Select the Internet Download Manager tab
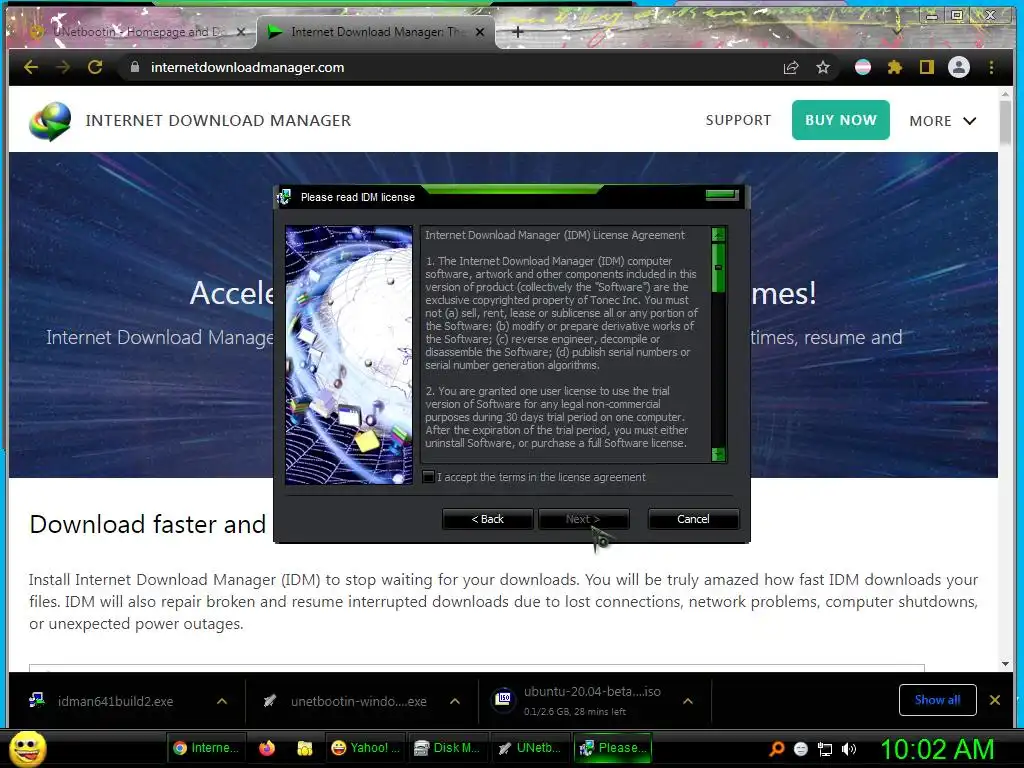Viewport: 1024px width, 768px height. coord(376,32)
